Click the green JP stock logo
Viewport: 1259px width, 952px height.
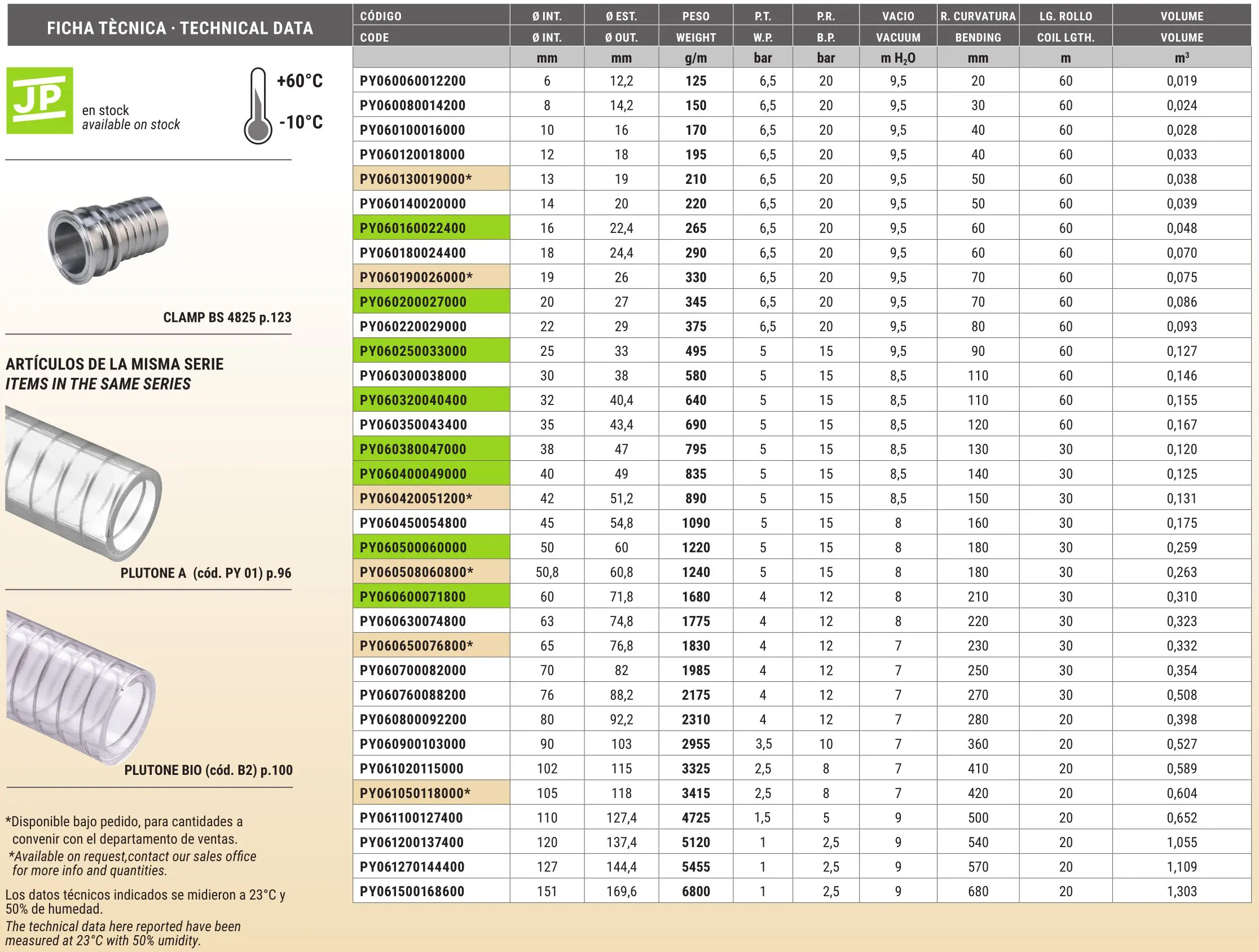coord(40,101)
